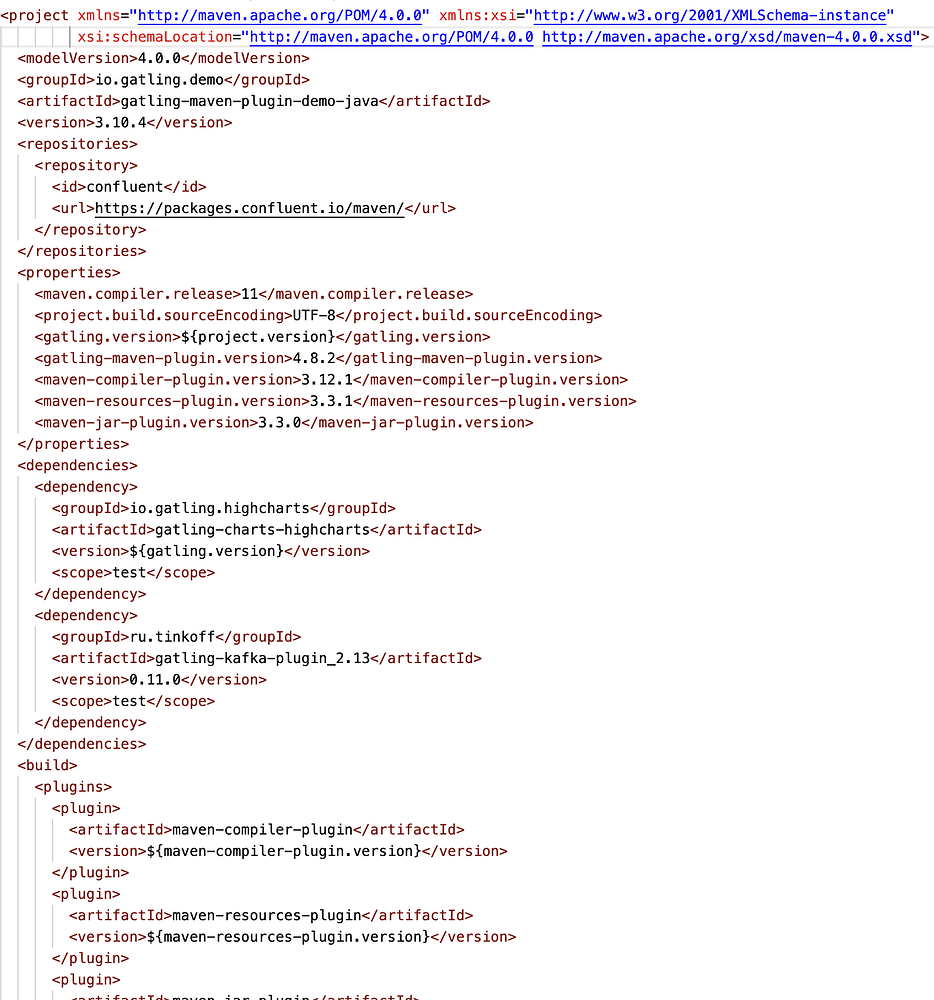The width and height of the screenshot is (934, 1000).
Task: Click the modelVersion 4.0.0 line
Action: pyautogui.click(x=163, y=59)
